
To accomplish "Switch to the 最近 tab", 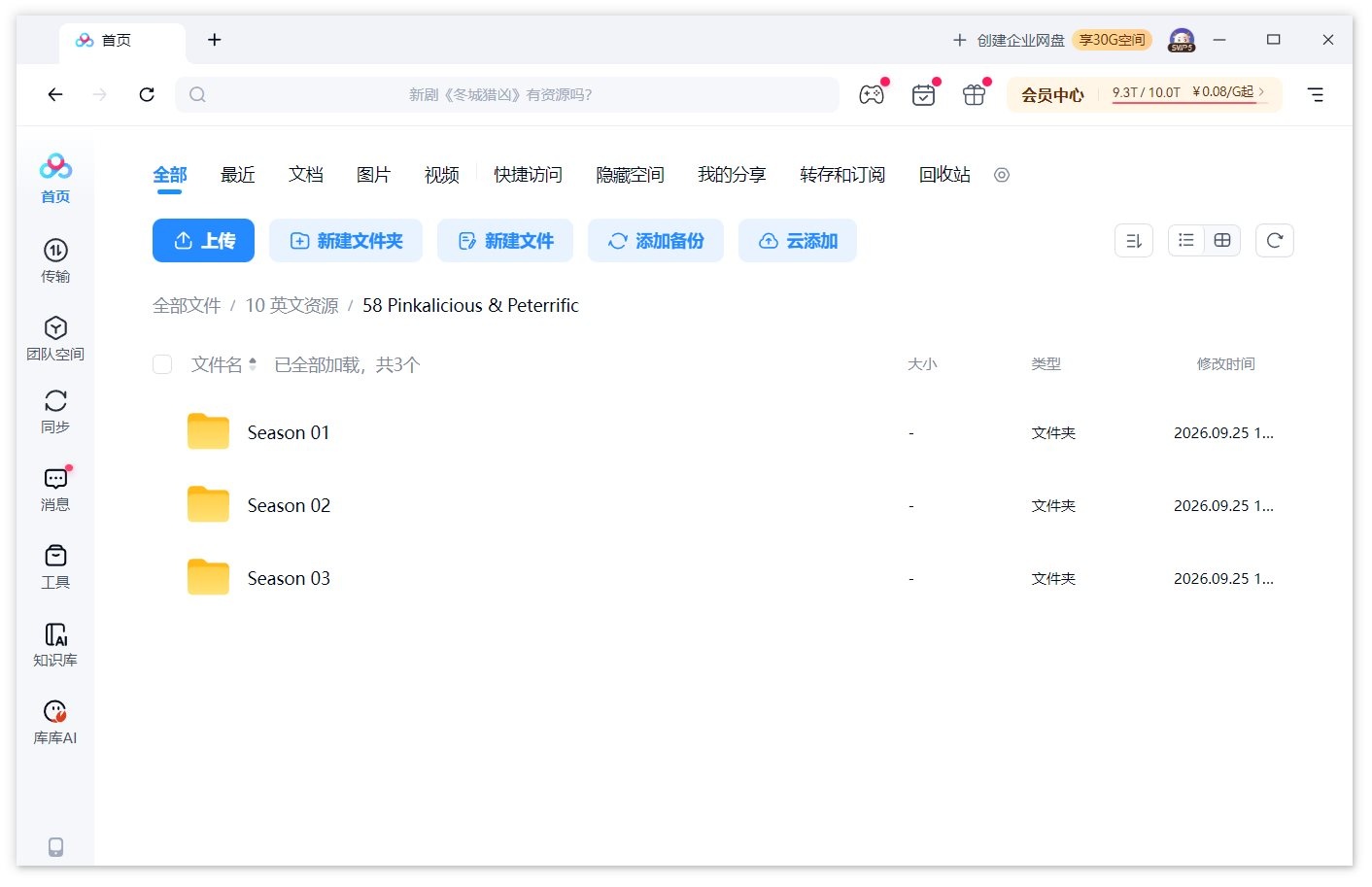I will point(238,175).
